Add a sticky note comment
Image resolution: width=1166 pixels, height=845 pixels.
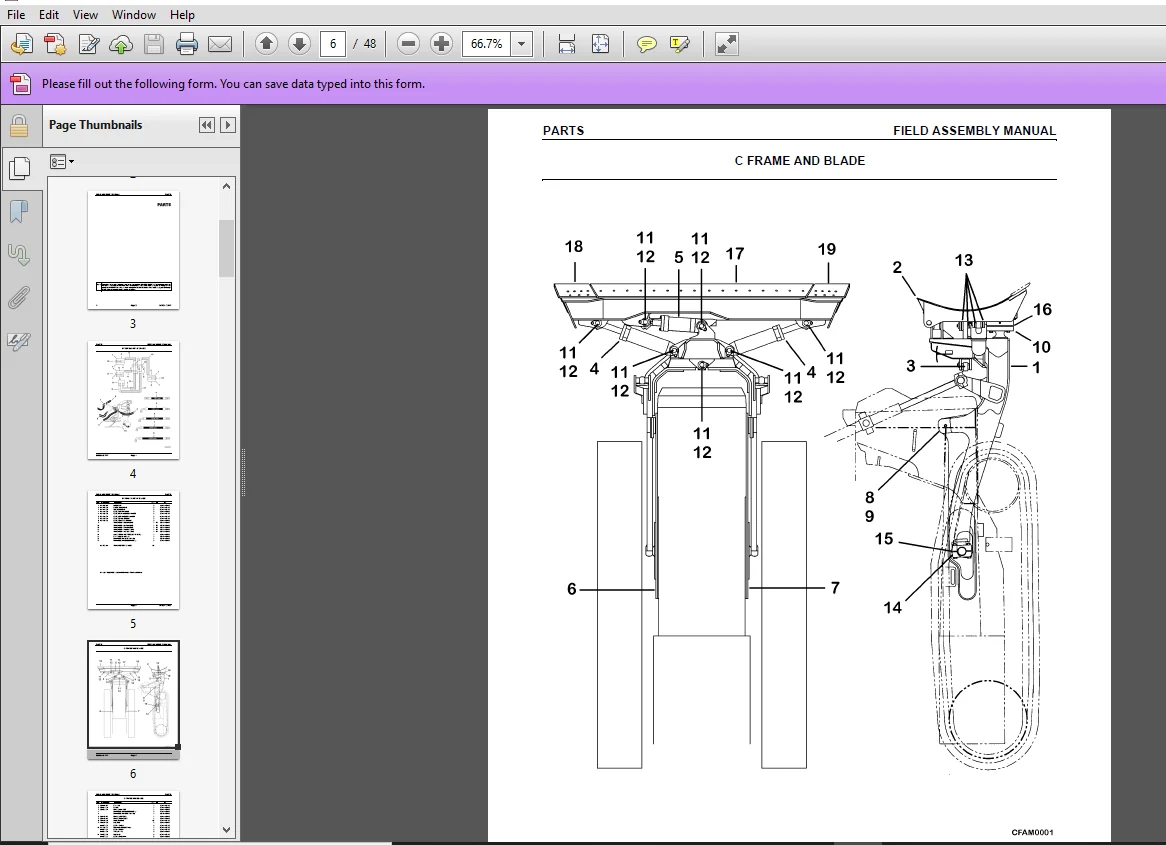pos(647,45)
